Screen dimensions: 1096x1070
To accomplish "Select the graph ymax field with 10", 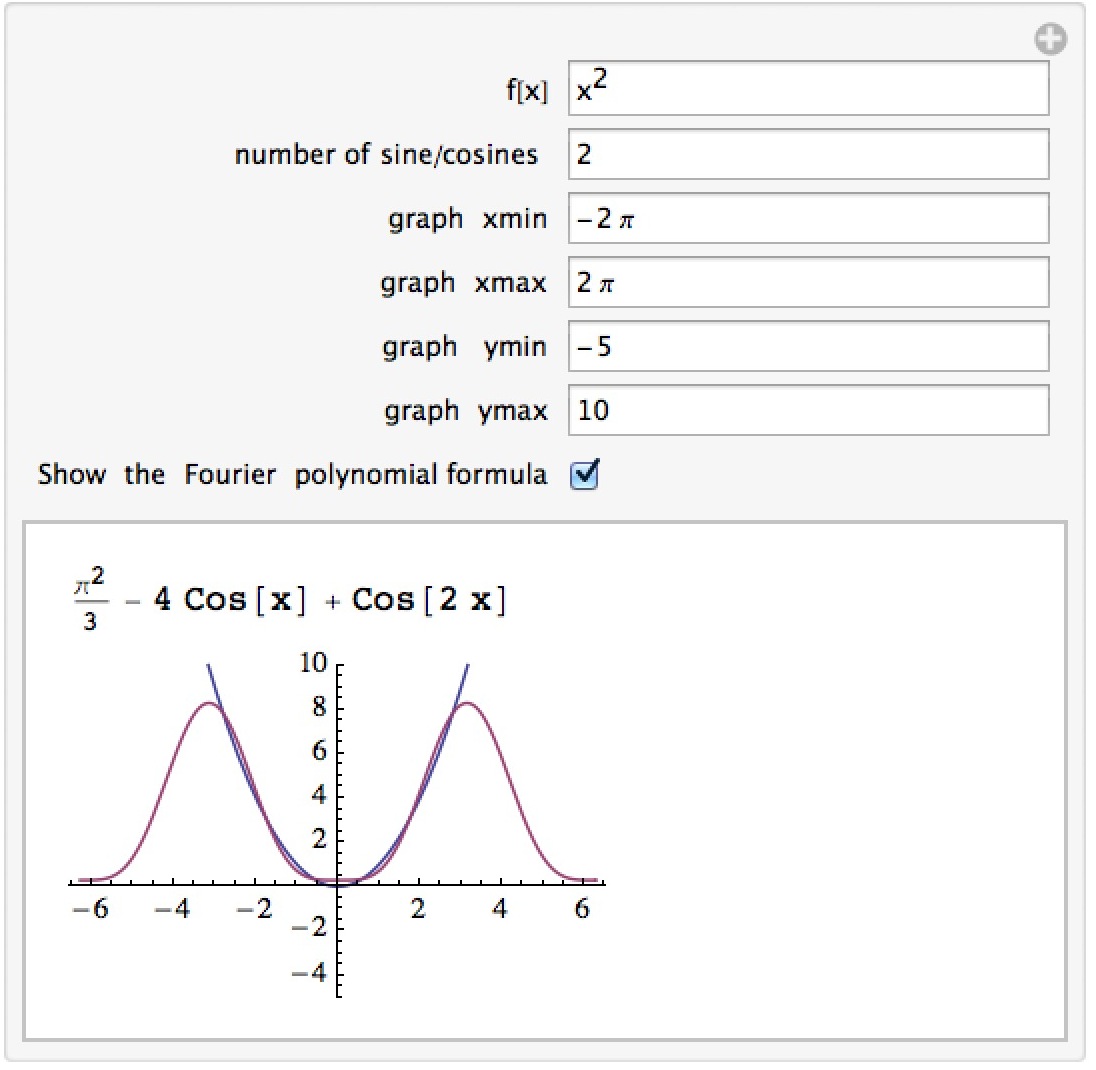I will point(808,410).
